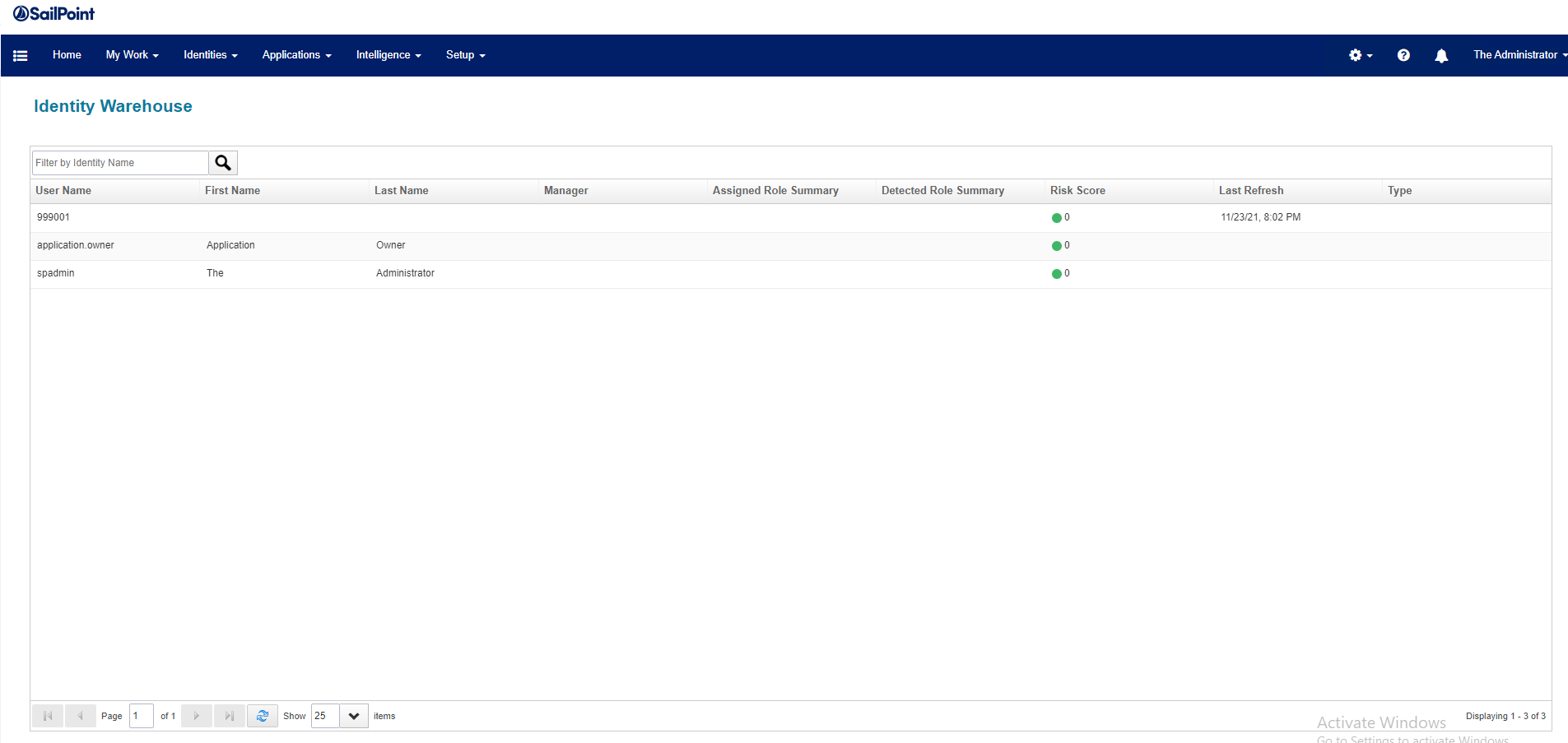Screen dimensions: 1568x743
Task: Click green risk indicator for 999001
Action: tap(1056, 218)
